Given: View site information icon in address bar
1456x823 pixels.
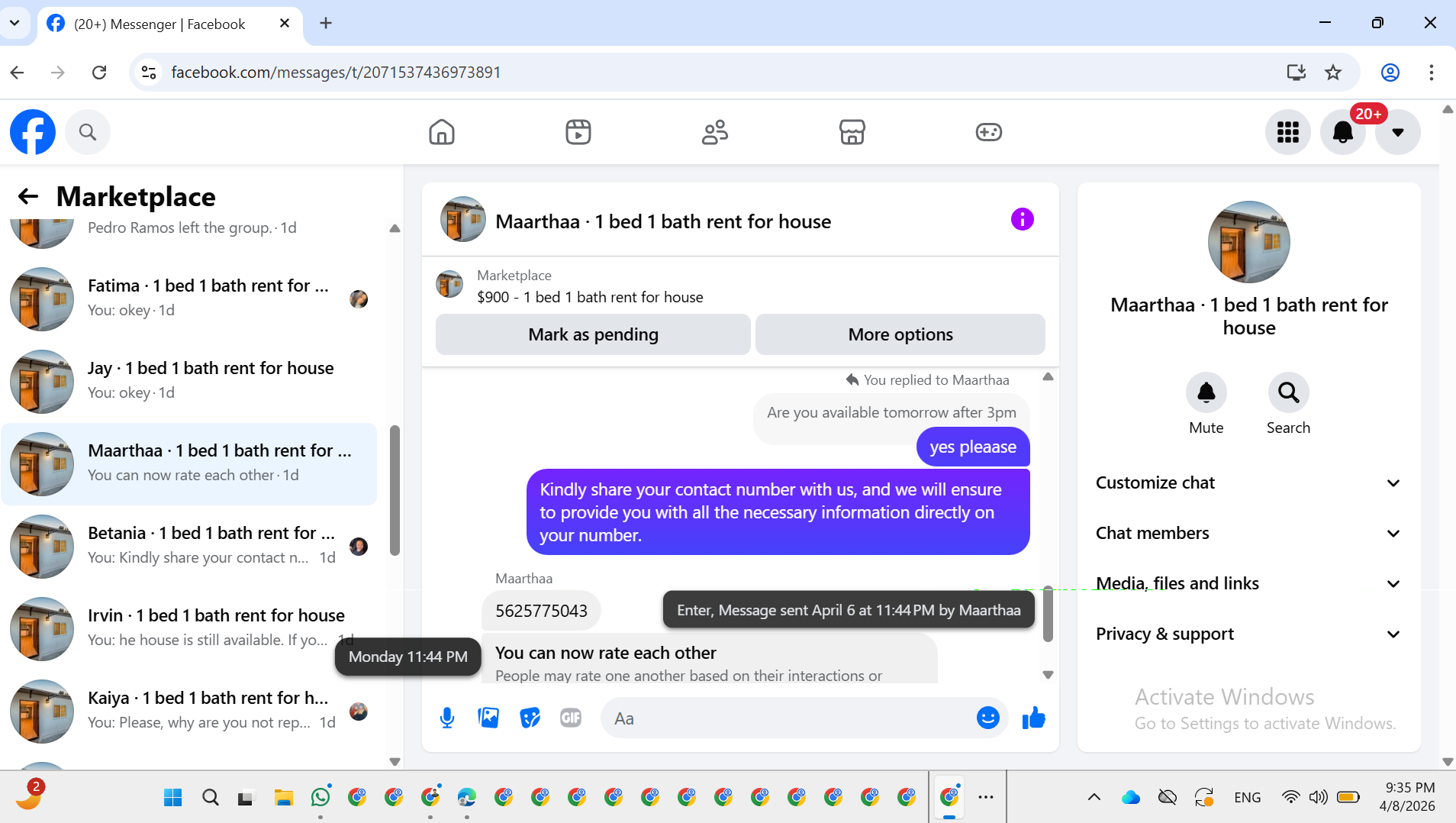Looking at the screenshot, I should tap(149, 73).
